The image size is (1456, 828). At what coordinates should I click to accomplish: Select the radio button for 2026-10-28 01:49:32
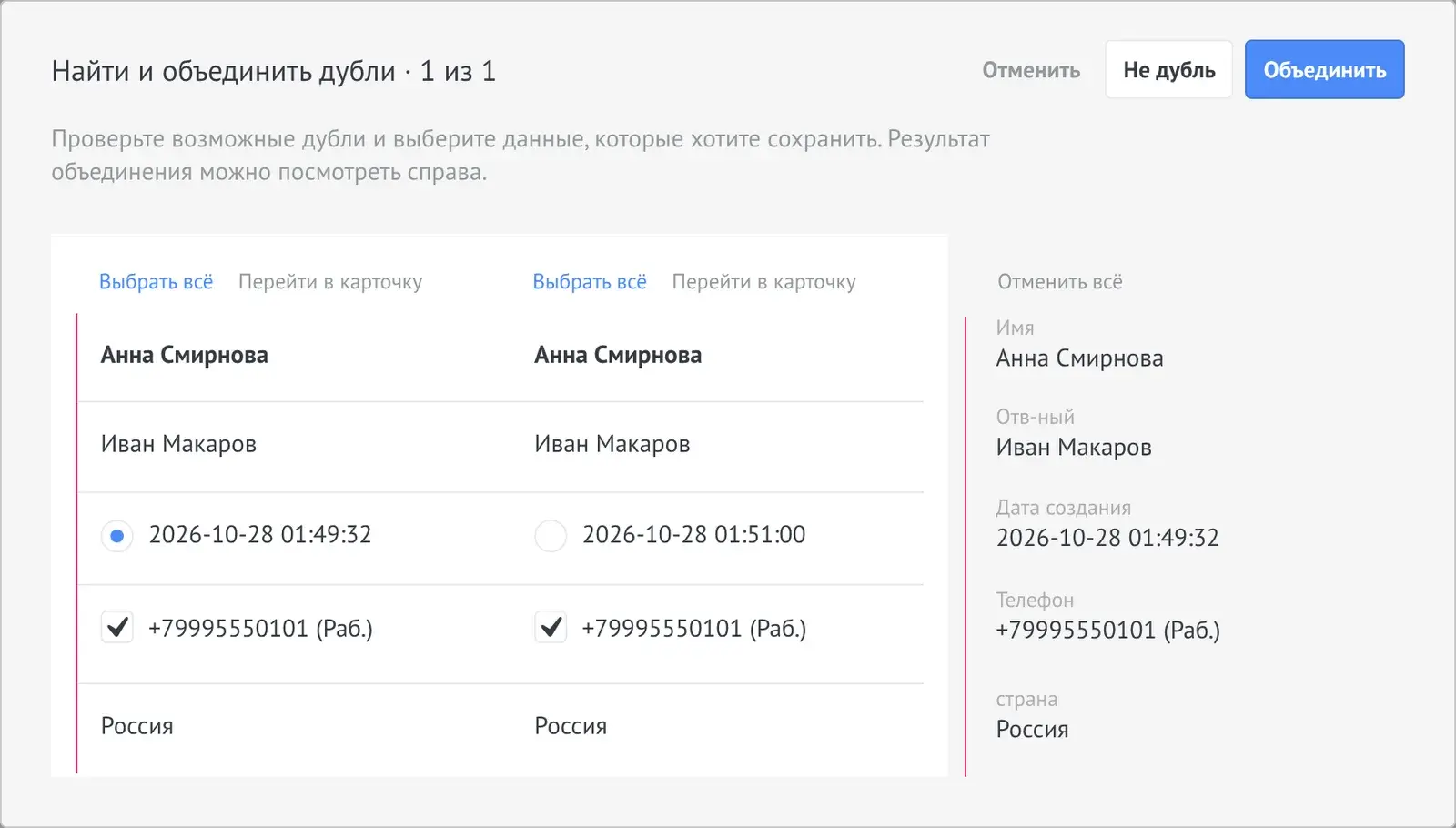pyautogui.click(x=117, y=536)
